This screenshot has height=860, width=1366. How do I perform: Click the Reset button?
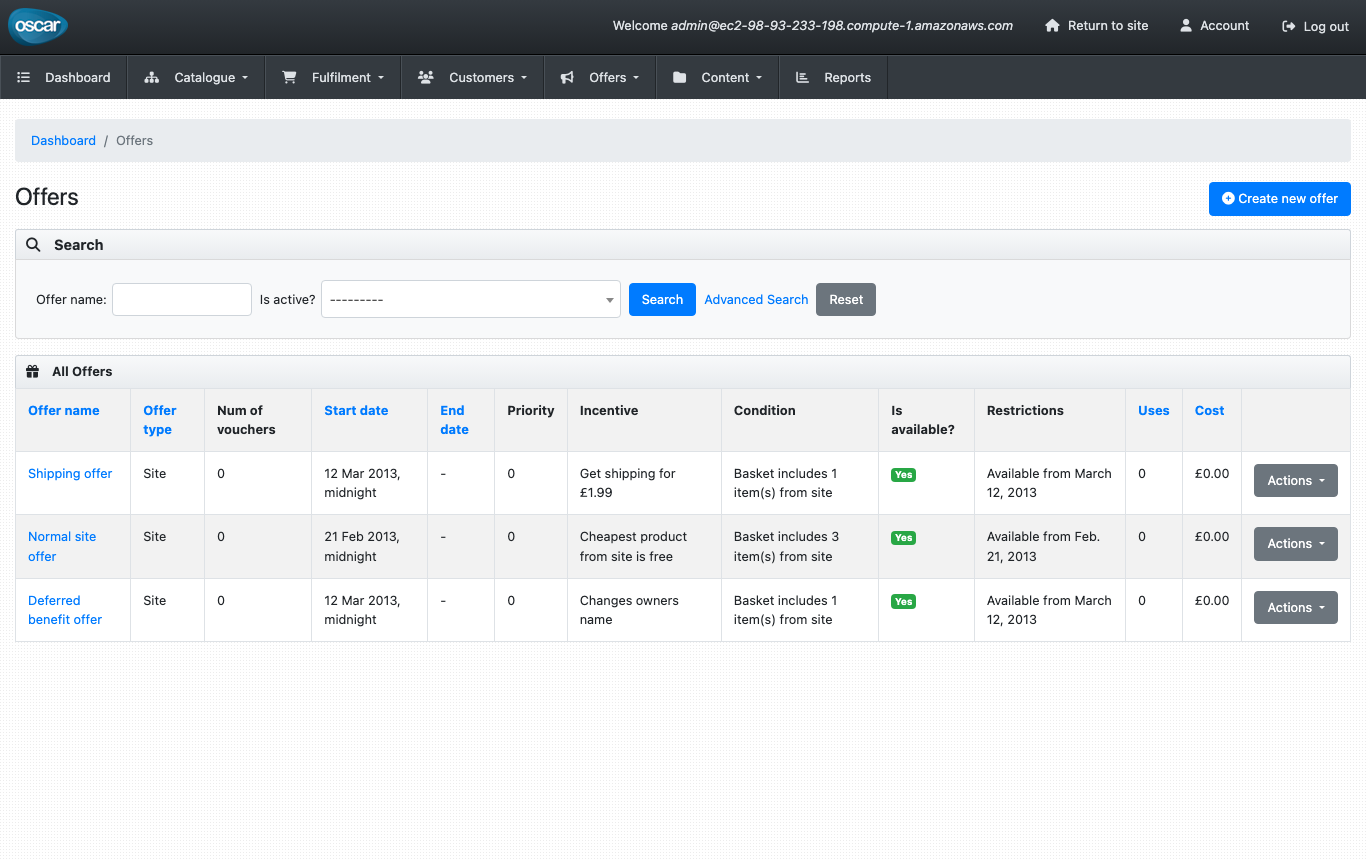tap(846, 300)
